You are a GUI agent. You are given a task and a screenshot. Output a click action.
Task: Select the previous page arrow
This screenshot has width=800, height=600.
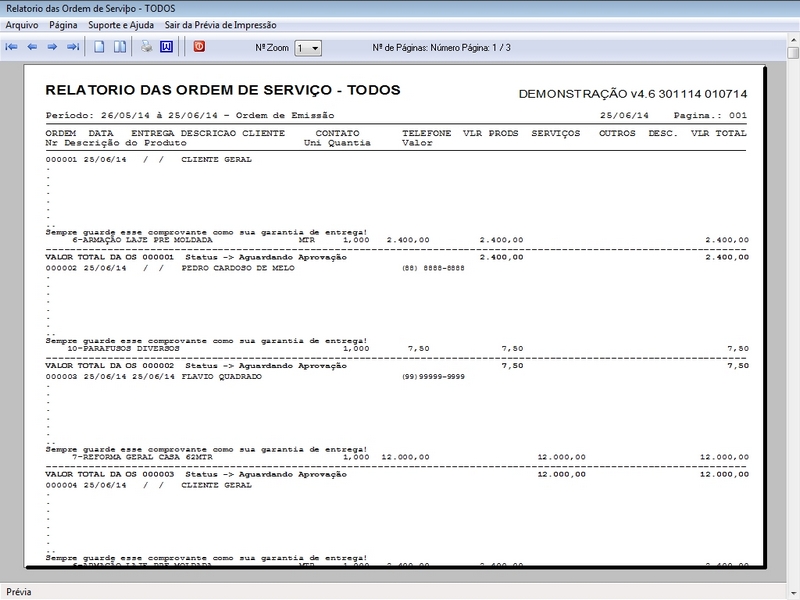pos(31,44)
